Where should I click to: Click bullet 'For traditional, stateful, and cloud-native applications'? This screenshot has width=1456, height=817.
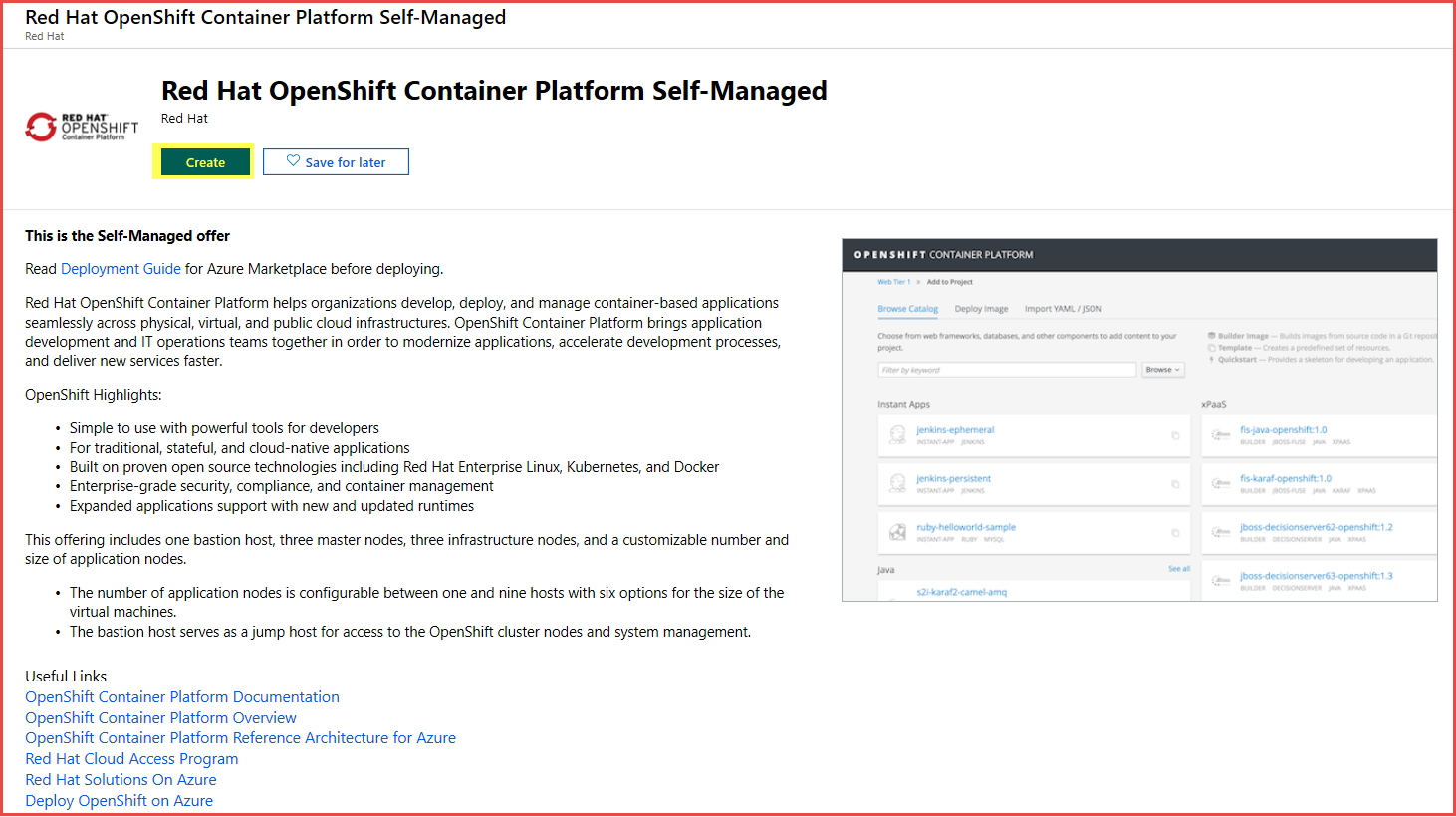[239, 448]
